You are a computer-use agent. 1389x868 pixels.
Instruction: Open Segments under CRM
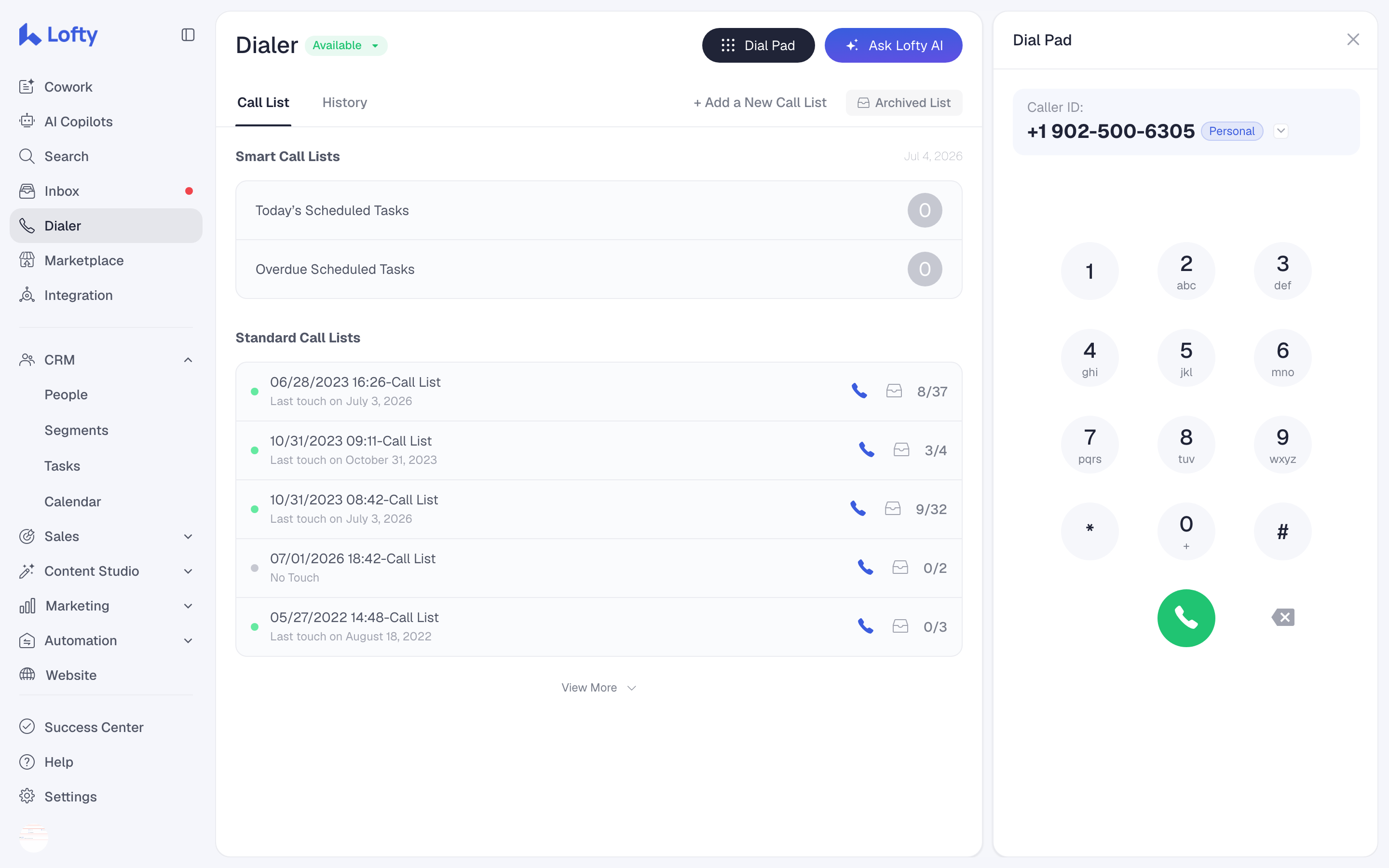pos(76,431)
